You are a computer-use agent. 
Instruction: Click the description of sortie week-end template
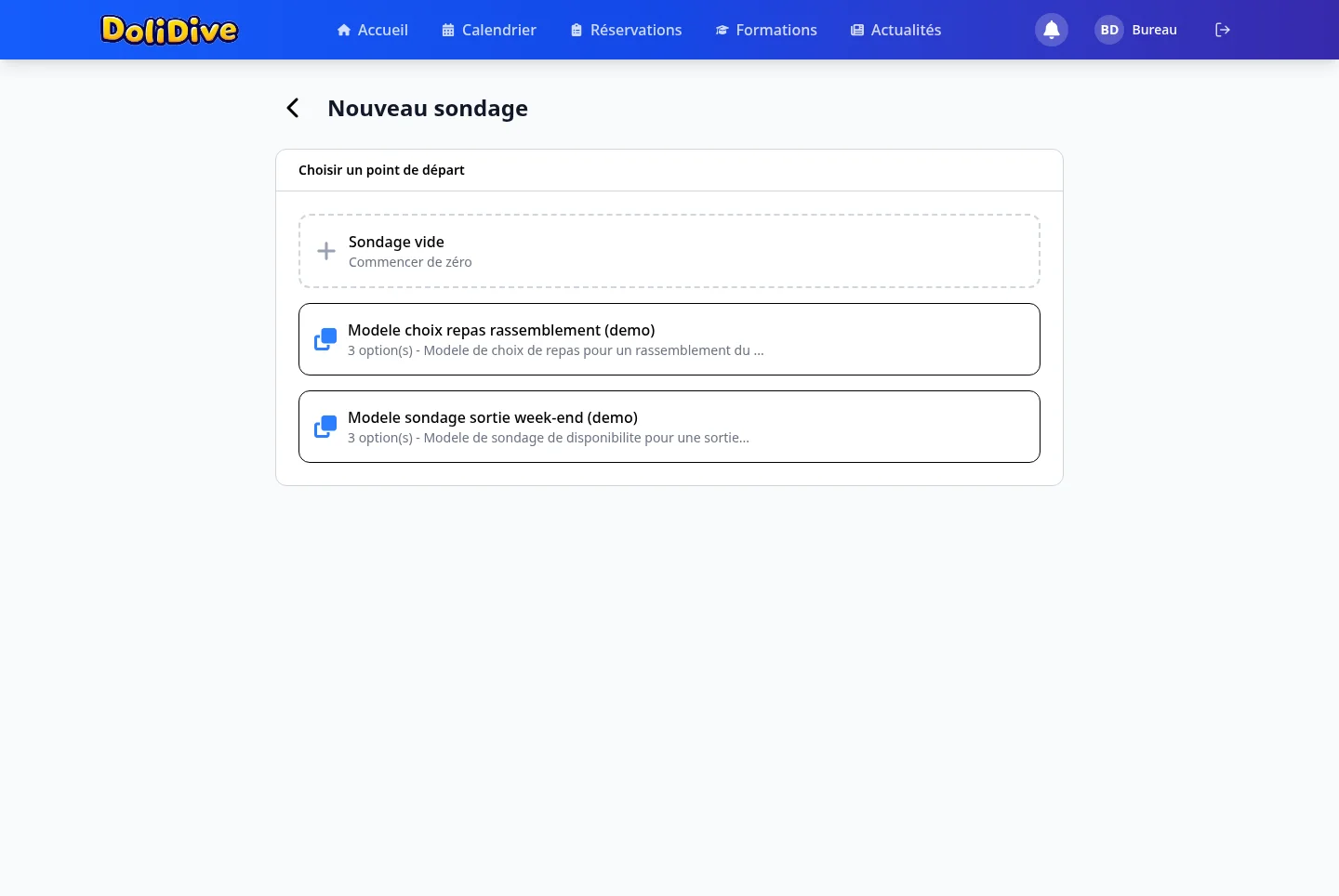[x=549, y=438]
